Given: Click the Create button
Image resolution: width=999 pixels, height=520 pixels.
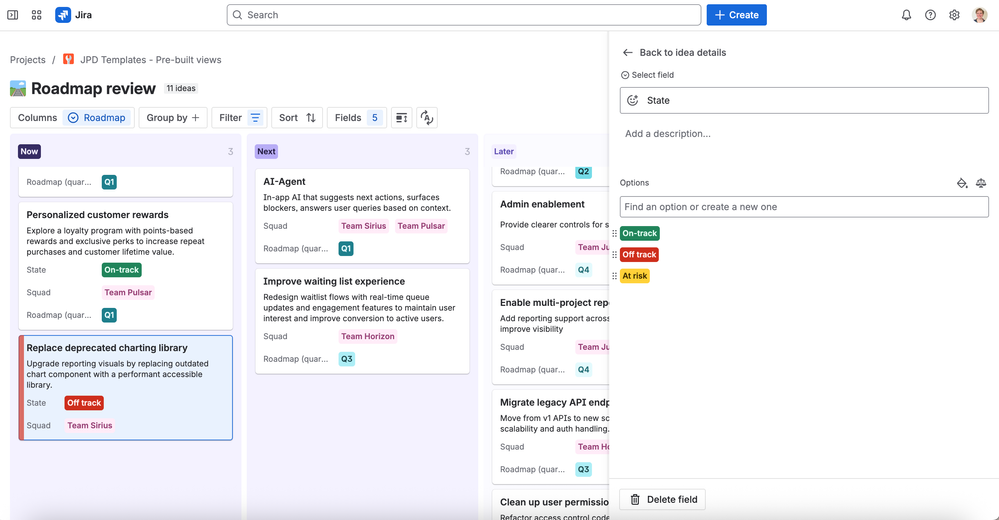Looking at the screenshot, I should [737, 15].
